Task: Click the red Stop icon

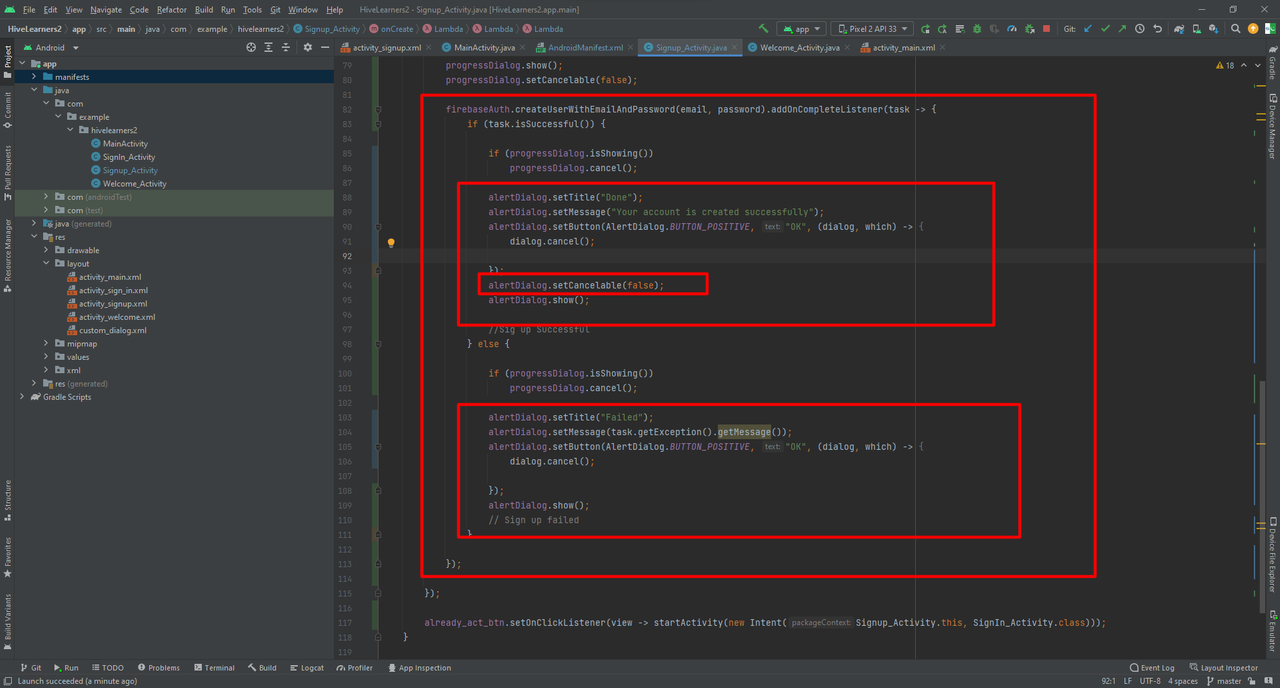Action: point(1047,29)
